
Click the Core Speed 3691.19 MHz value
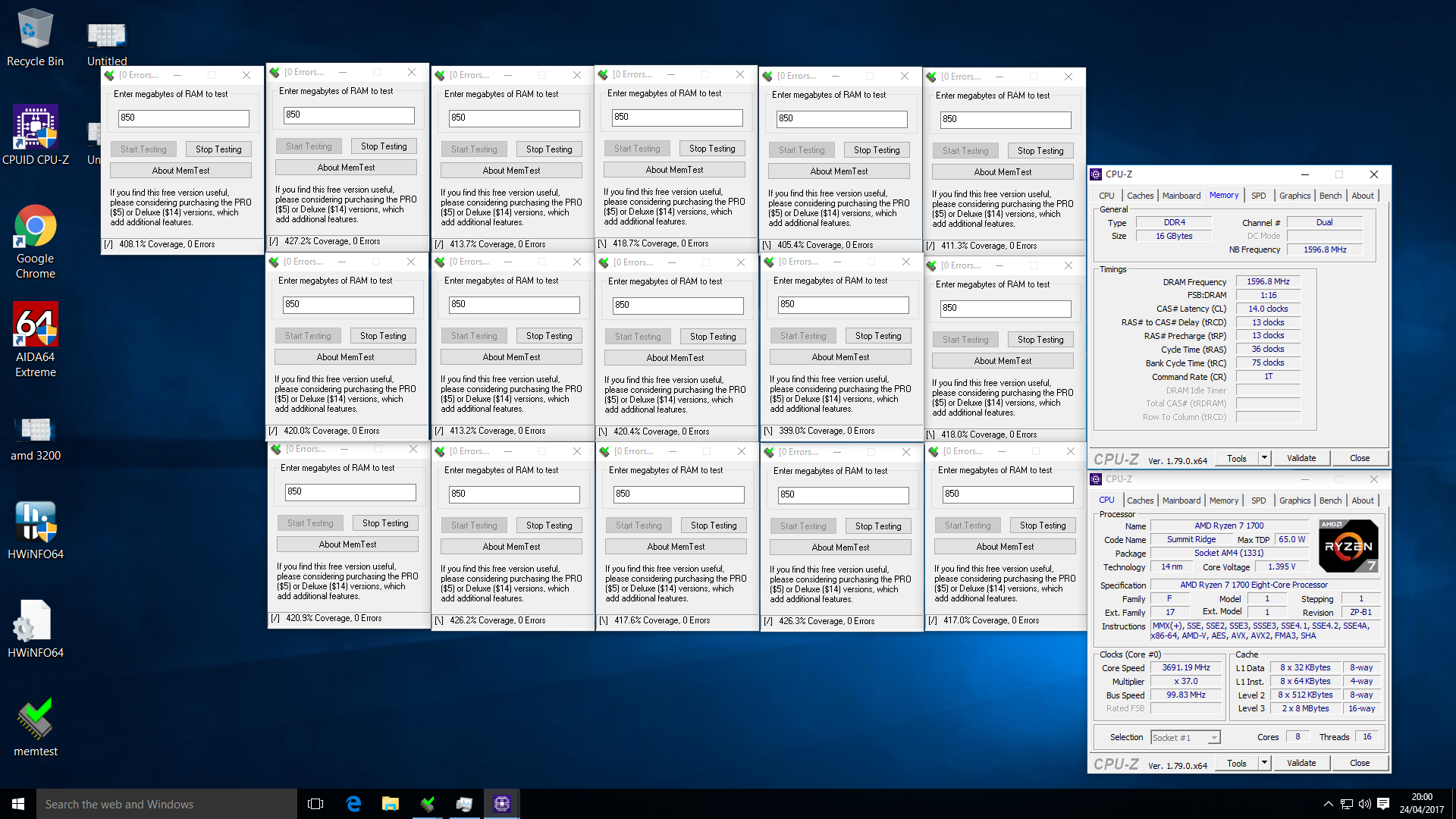point(1186,668)
